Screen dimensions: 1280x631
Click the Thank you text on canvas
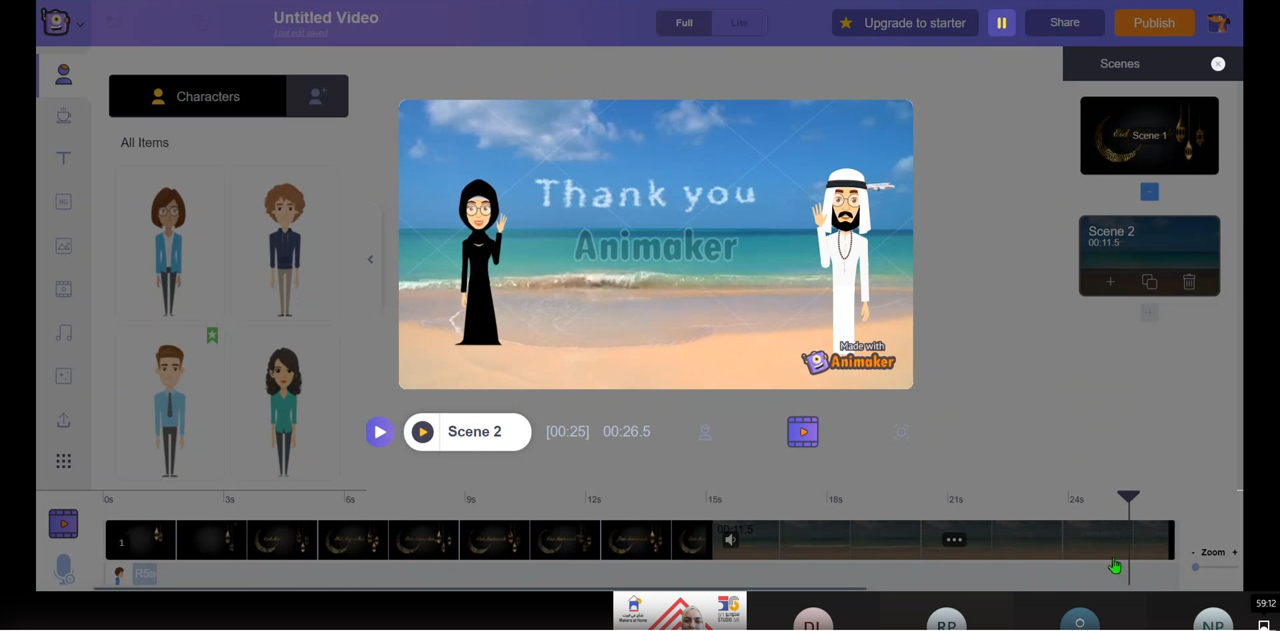coord(646,193)
